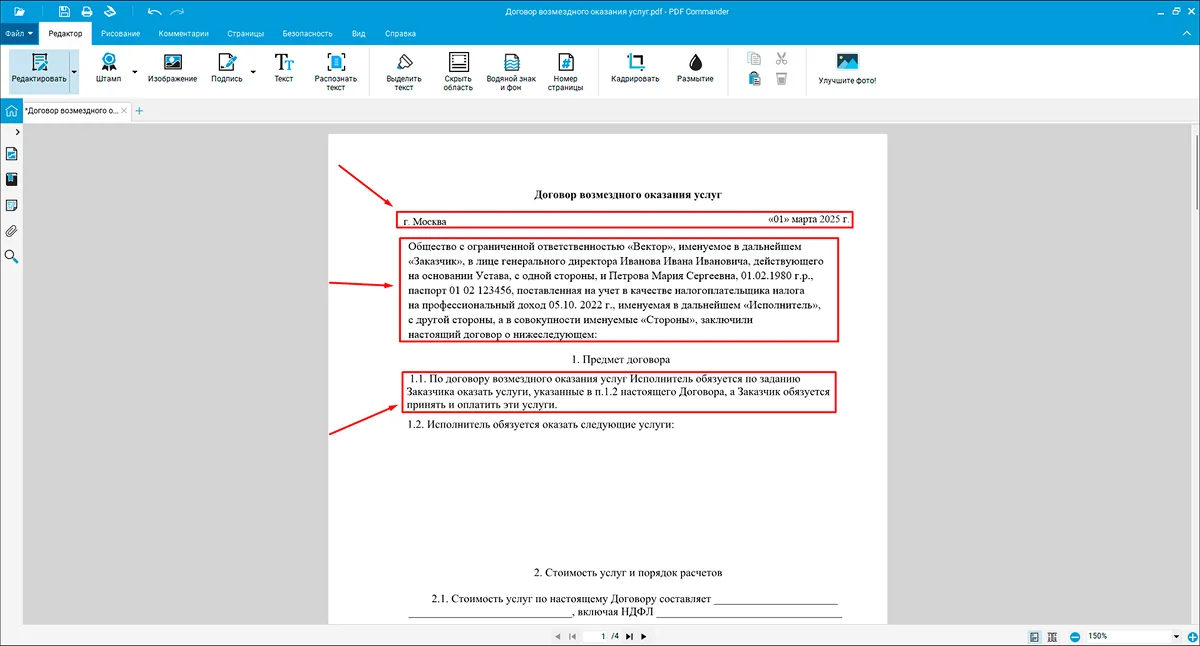1200x646 pixels.
Task: Expand the Редактировать dropdown arrow
Action: click(74, 71)
